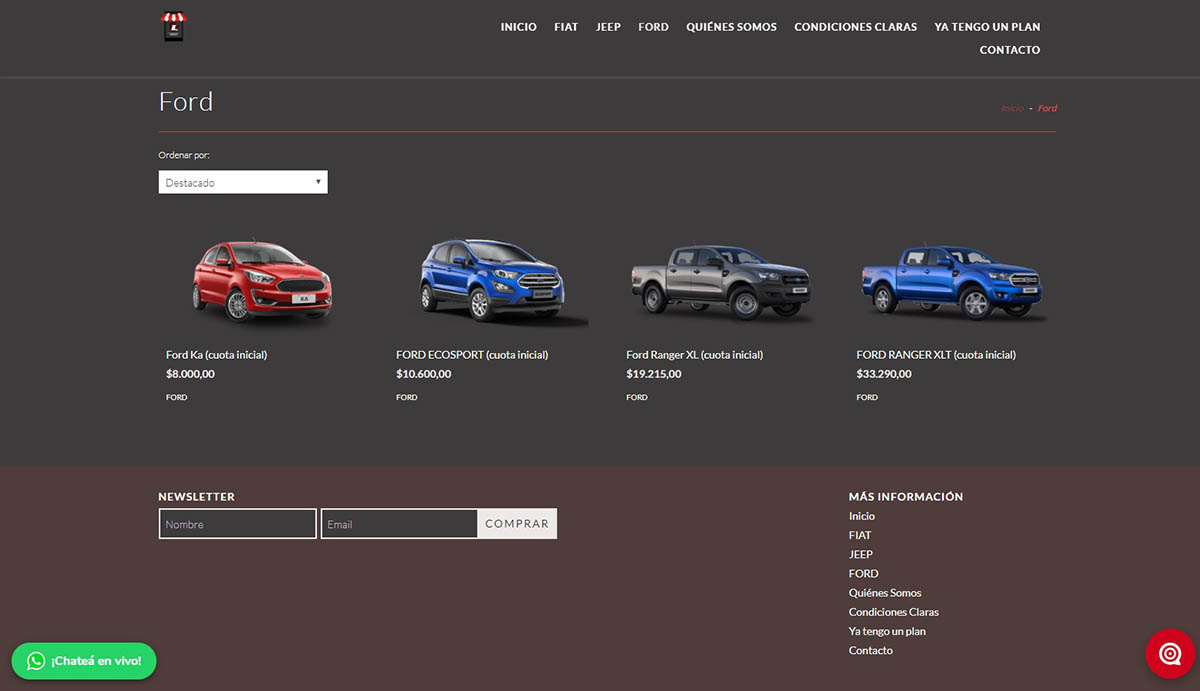Open the red Ford Ka image
This screenshot has width=1200, height=691.
click(x=262, y=281)
